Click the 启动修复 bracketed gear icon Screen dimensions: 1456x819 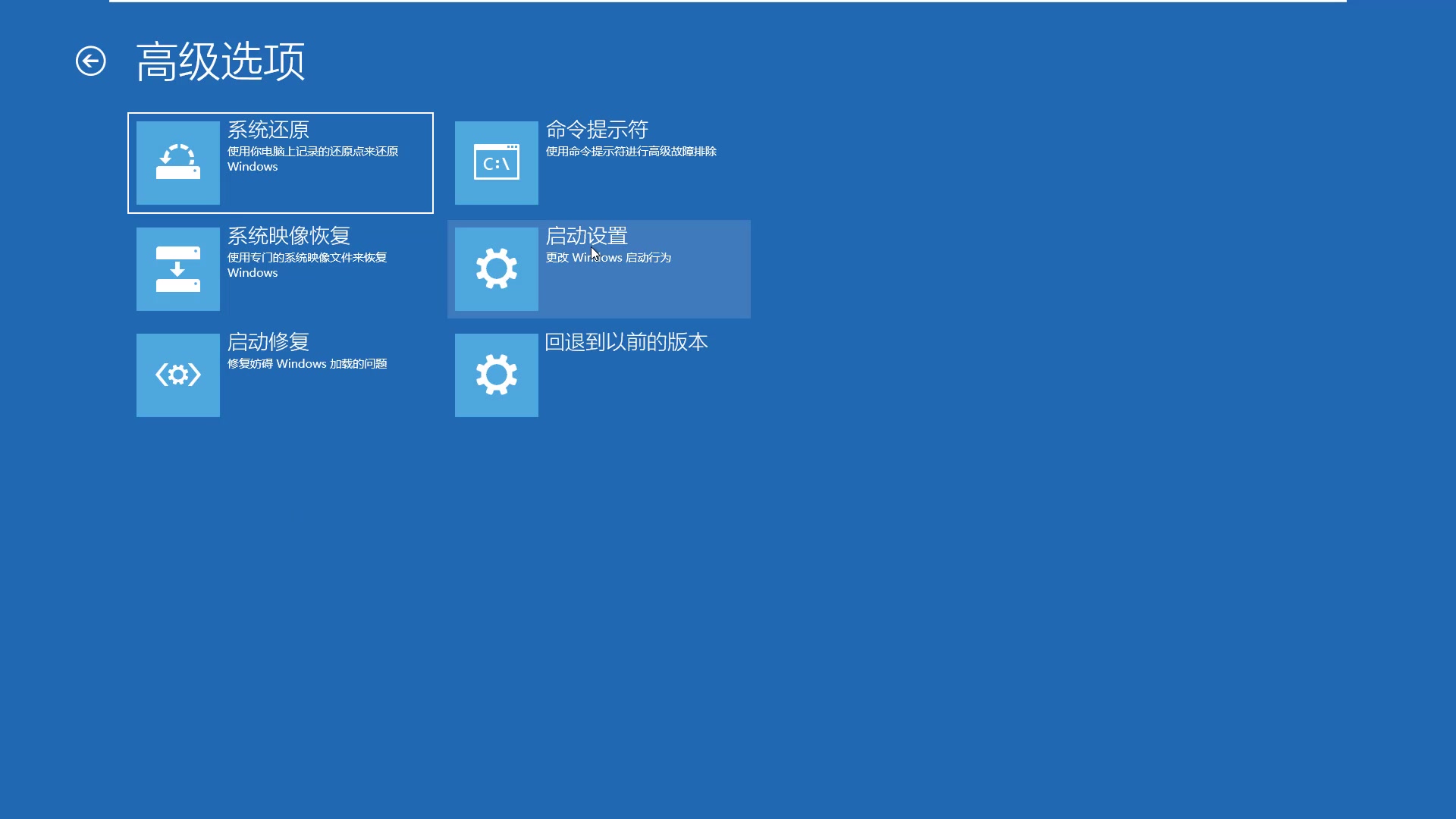pos(178,375)
